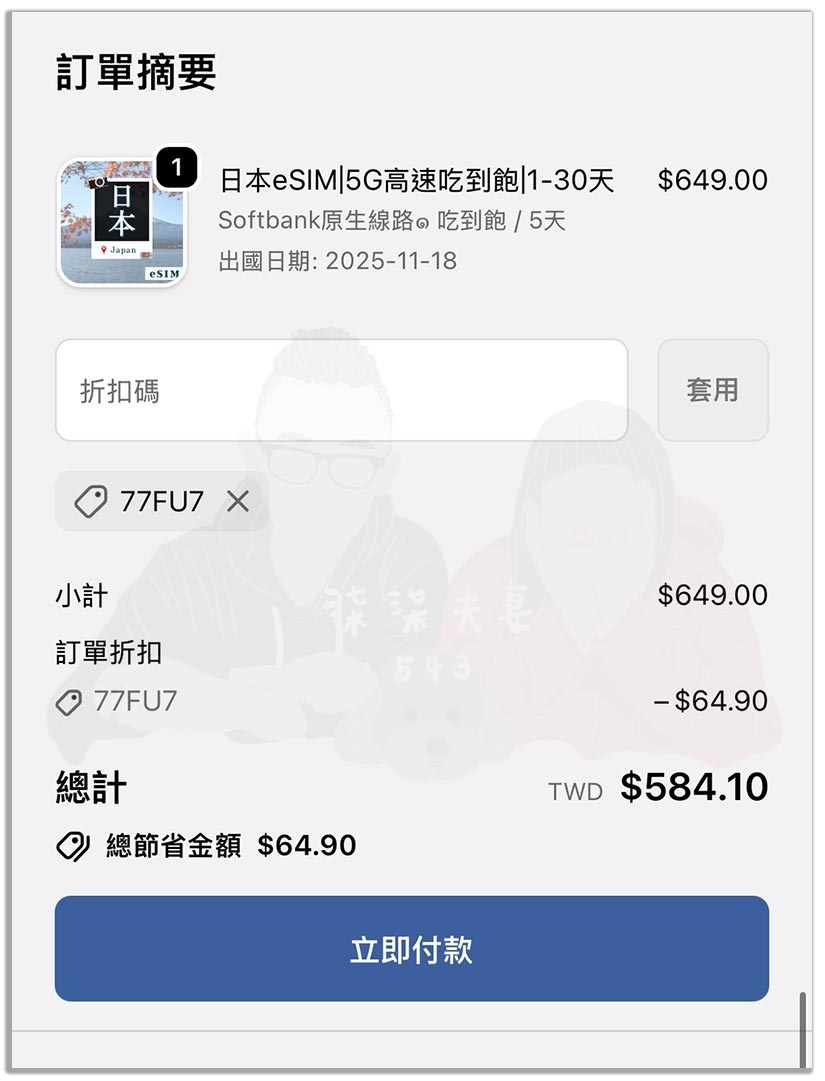Click the vertical scrollbar at right edge
Screen dimensions: 825x1081
click(x=802, y=1030)
